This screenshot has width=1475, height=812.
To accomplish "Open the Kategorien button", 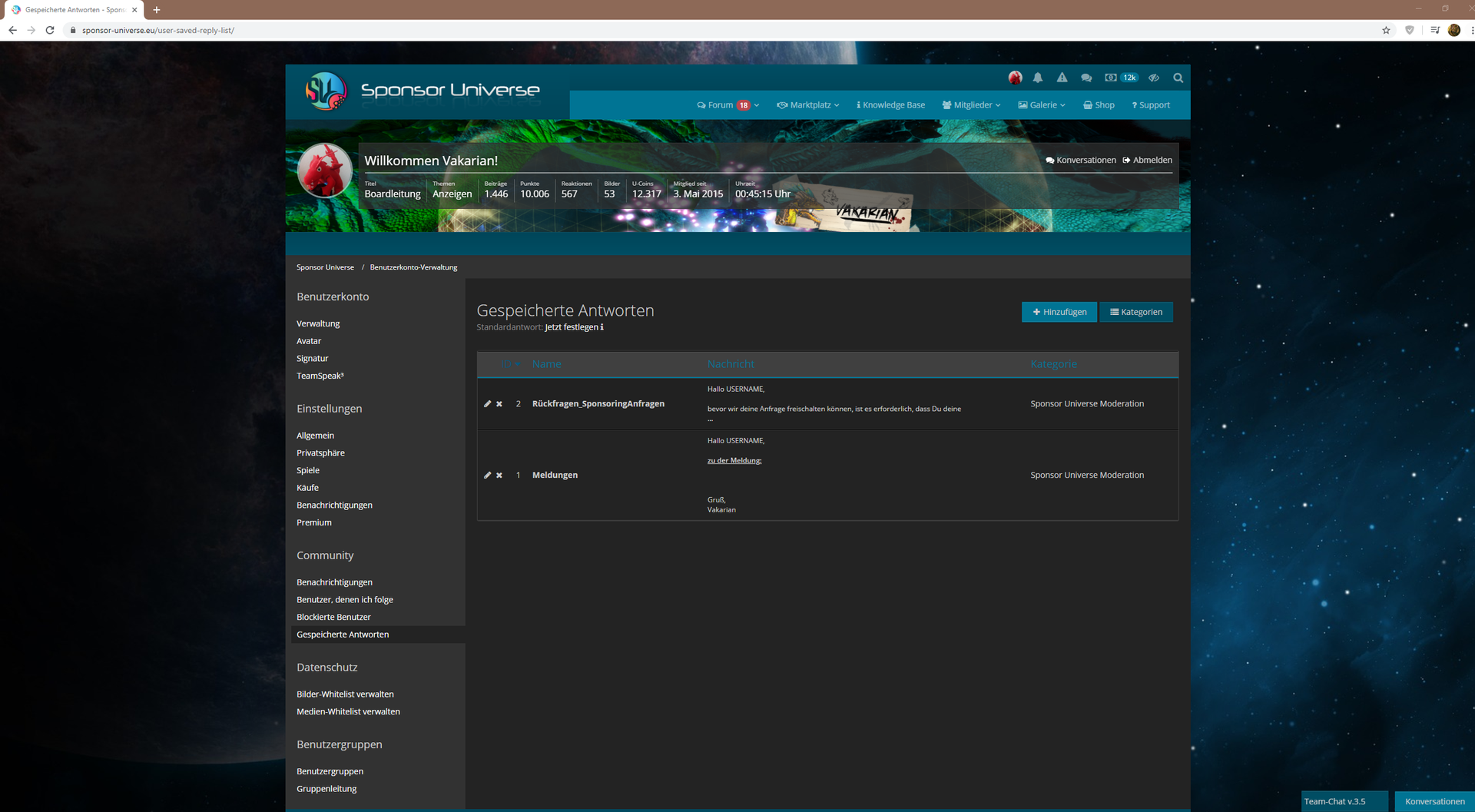I will pyautogui.click(x=1135, y=312).
